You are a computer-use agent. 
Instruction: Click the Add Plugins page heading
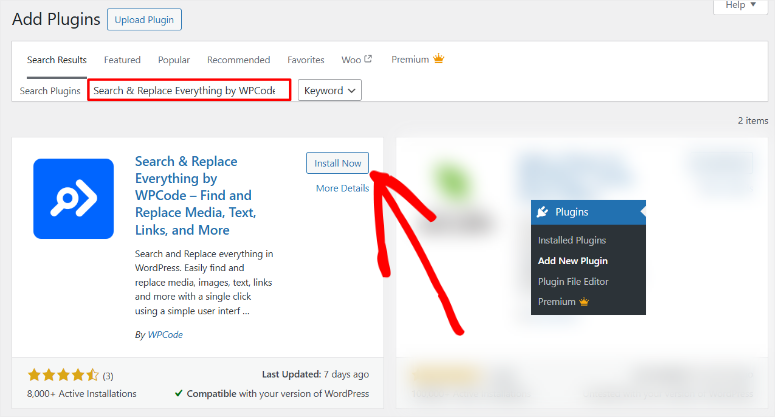pyautogui.click(x=56, y=19)
